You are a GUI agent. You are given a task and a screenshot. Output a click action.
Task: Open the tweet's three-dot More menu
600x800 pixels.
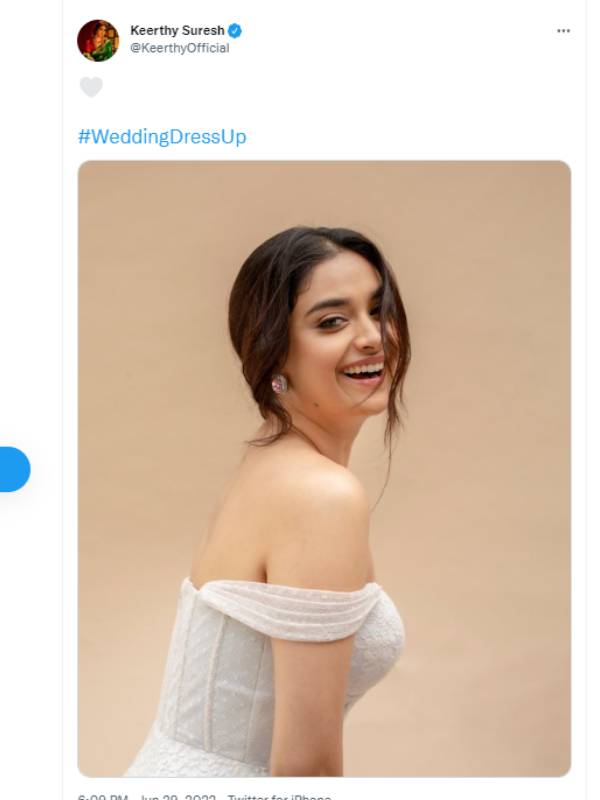[563, 31]
